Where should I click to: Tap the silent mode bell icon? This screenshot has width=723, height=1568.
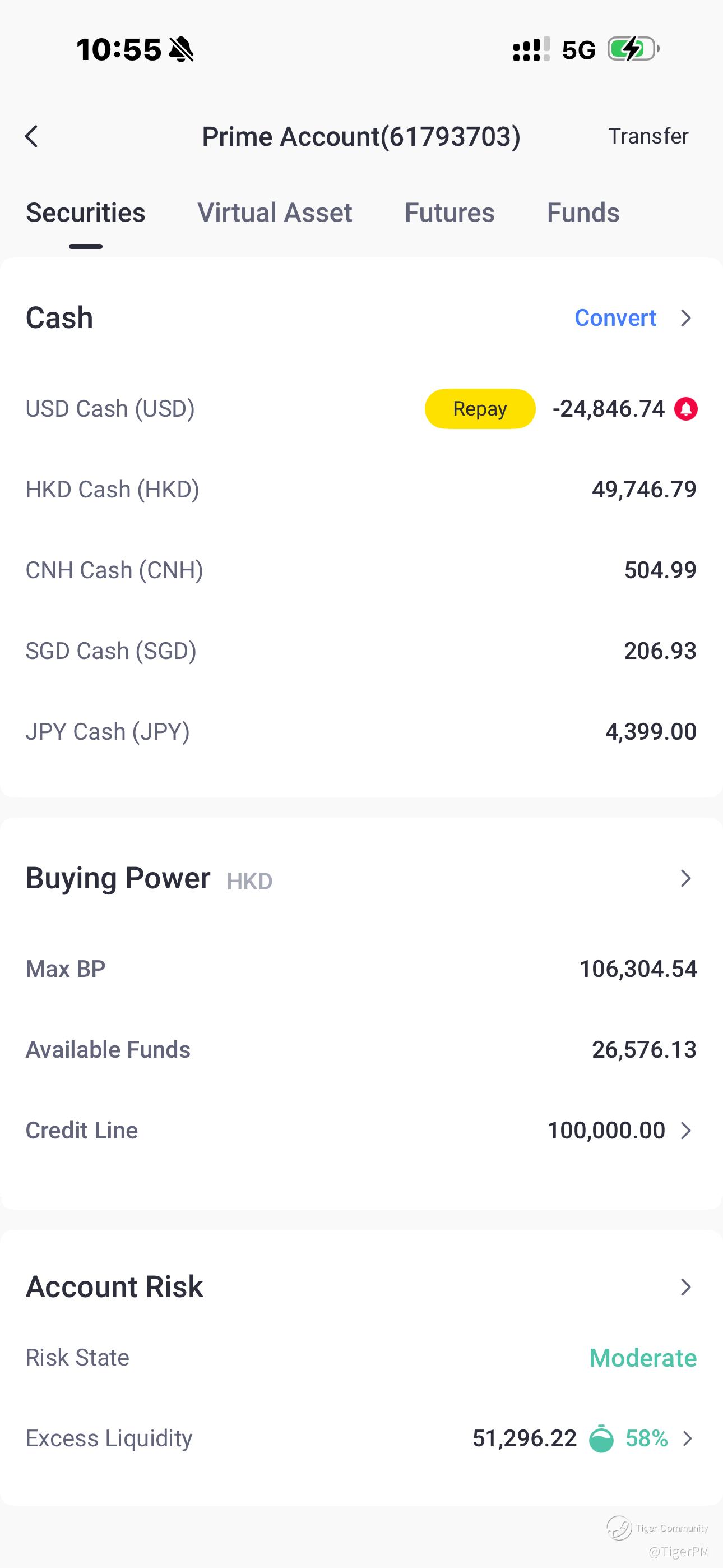[x=180, y=49]
